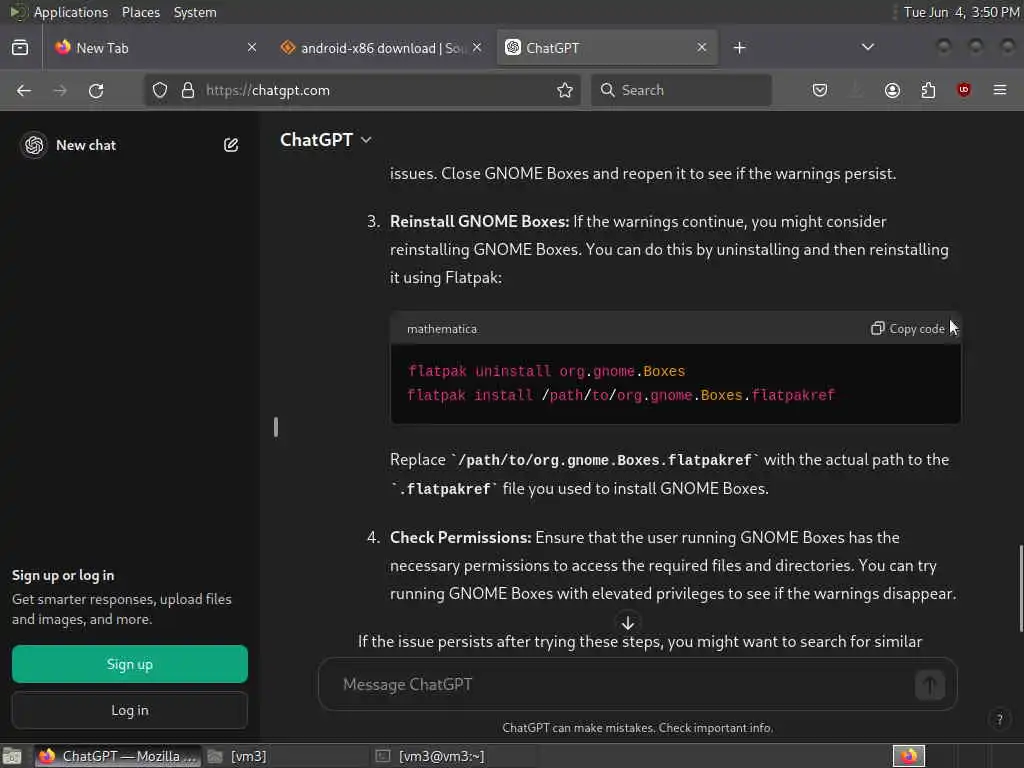Click the sidebar collapse handle

coord(276,427)
